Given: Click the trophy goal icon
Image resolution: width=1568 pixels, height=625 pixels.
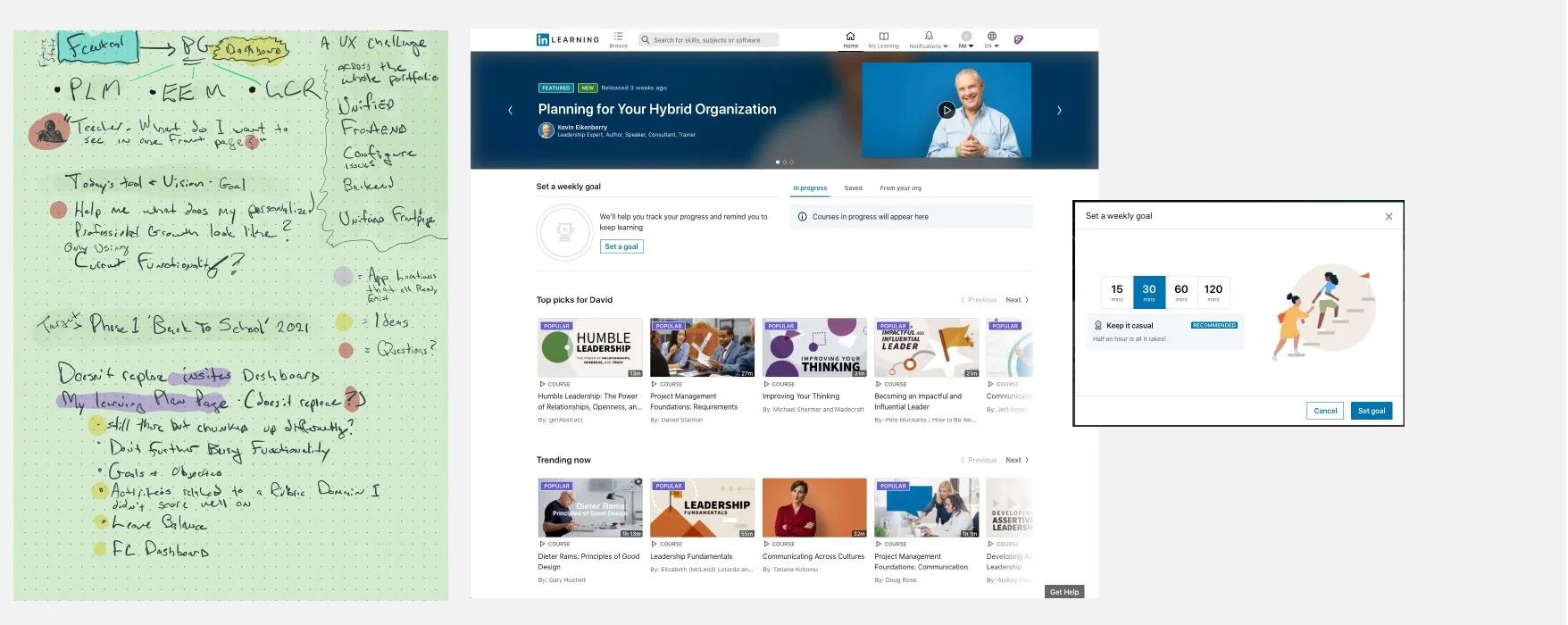Looking at the screenshot, I should coord(564,232).
